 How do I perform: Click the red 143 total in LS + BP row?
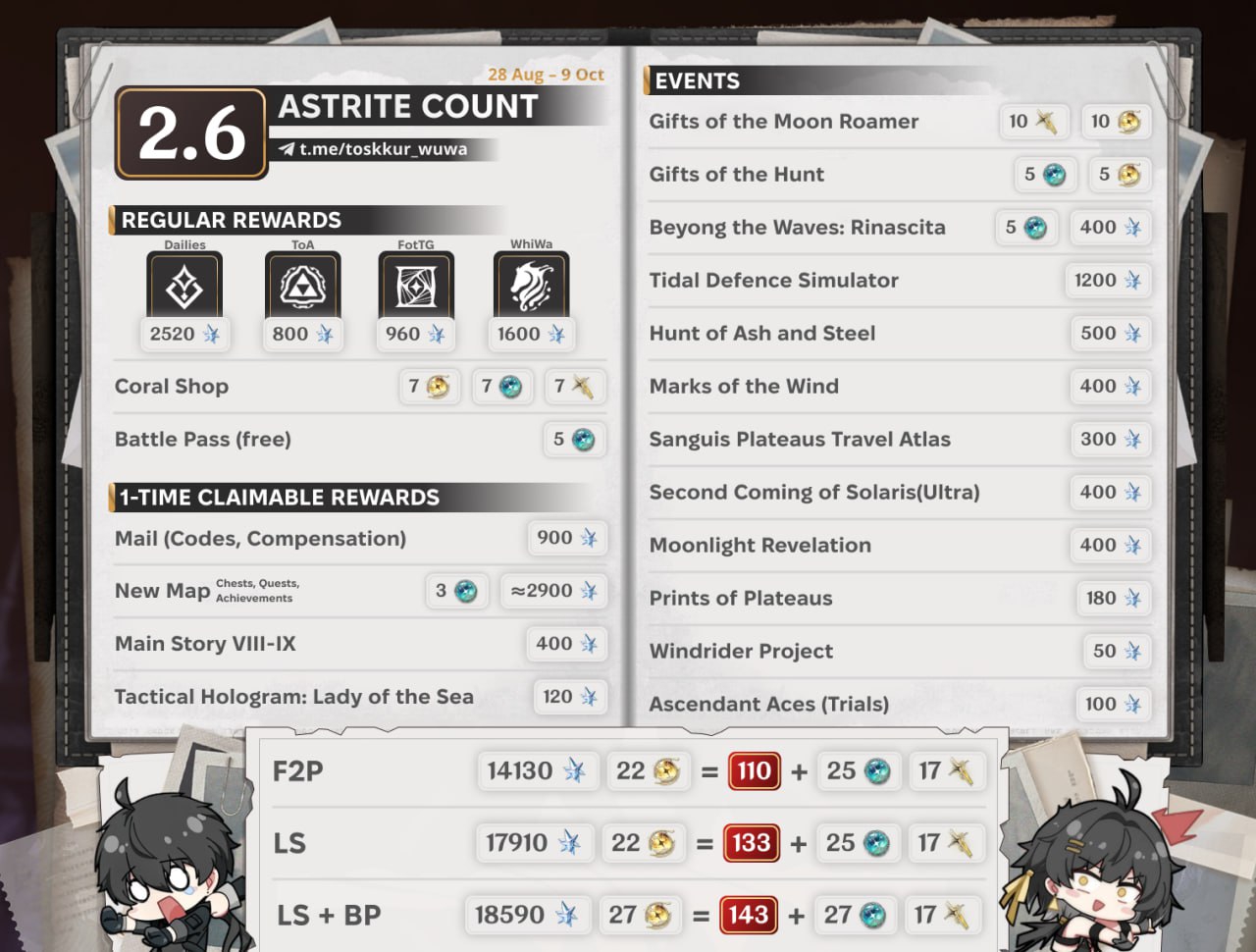748,916
